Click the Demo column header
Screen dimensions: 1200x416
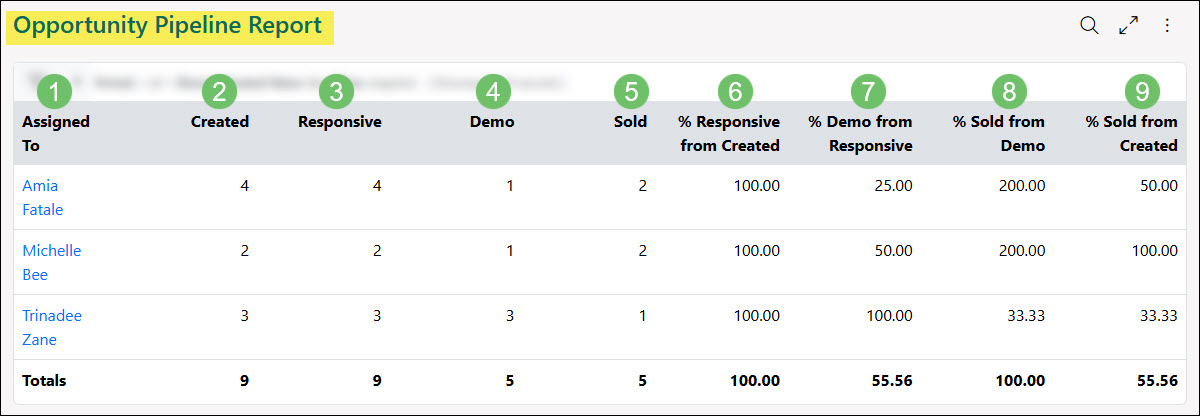[492, 122]
